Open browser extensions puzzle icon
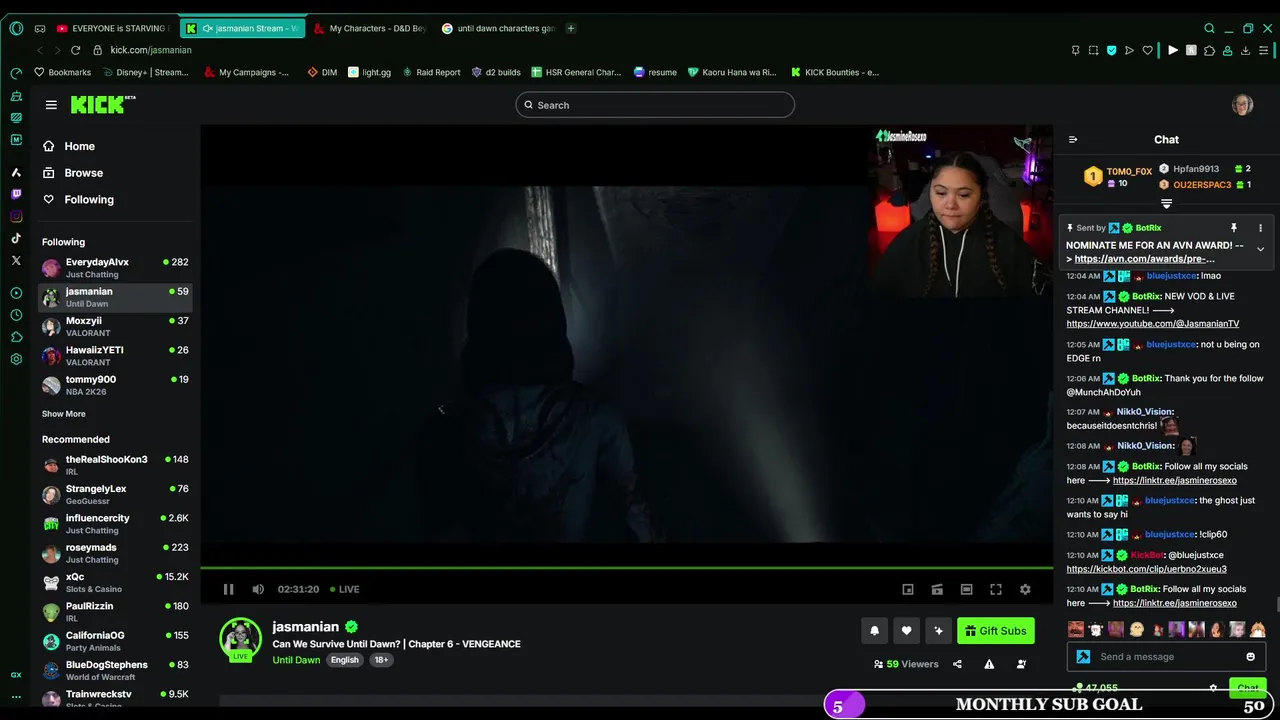Screen dimensions: 1280x720 pyautogui.click(x=1209, y=50)
